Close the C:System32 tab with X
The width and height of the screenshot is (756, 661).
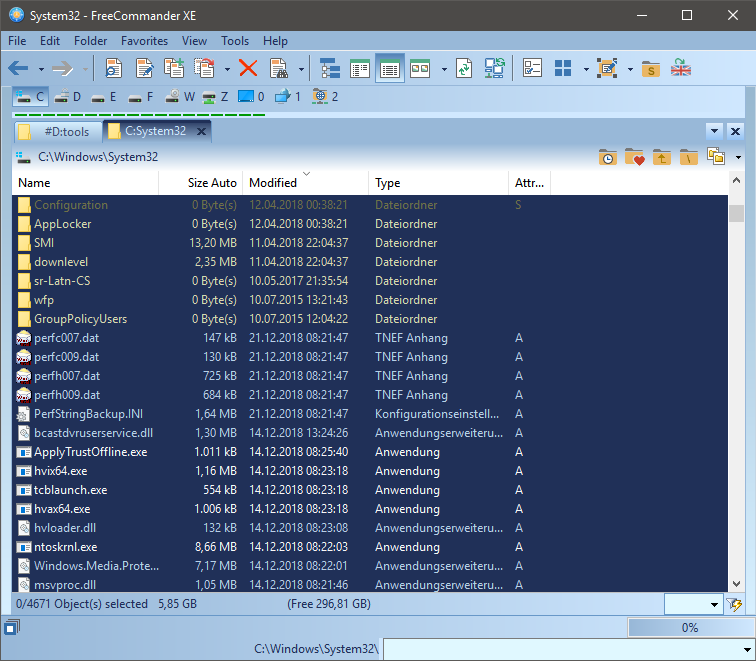202,132
